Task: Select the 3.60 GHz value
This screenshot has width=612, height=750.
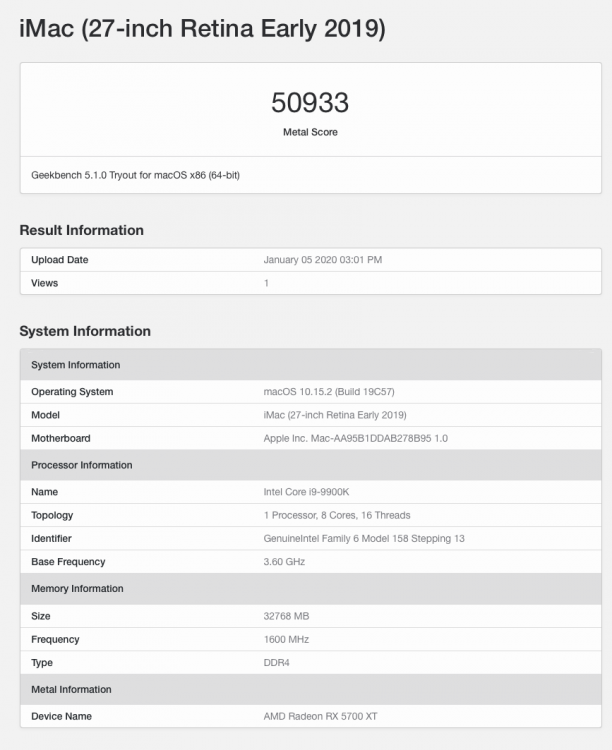Action: [x=284, y=562]
